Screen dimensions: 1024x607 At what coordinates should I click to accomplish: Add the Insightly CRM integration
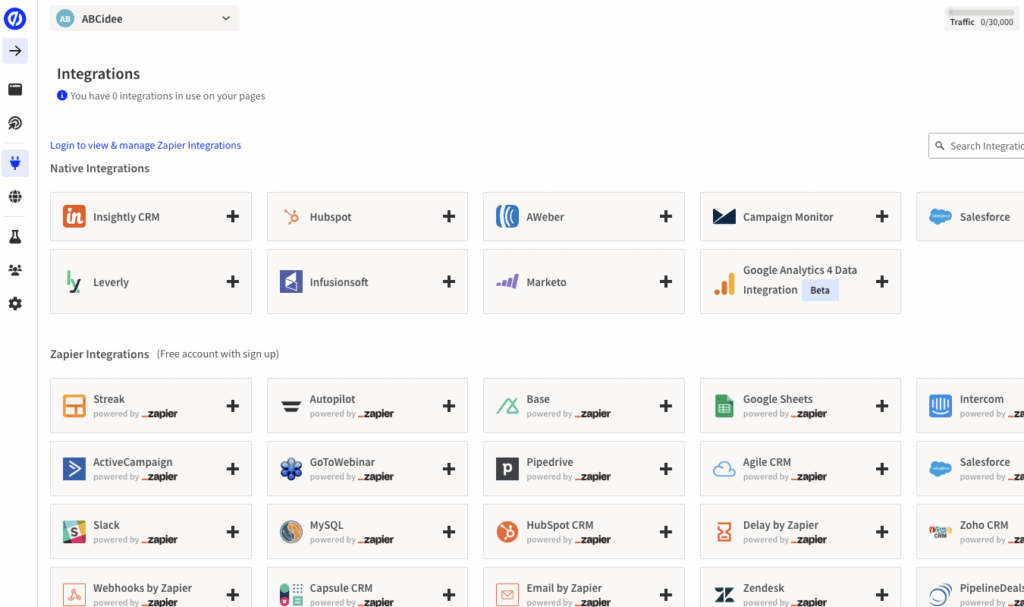232,216
